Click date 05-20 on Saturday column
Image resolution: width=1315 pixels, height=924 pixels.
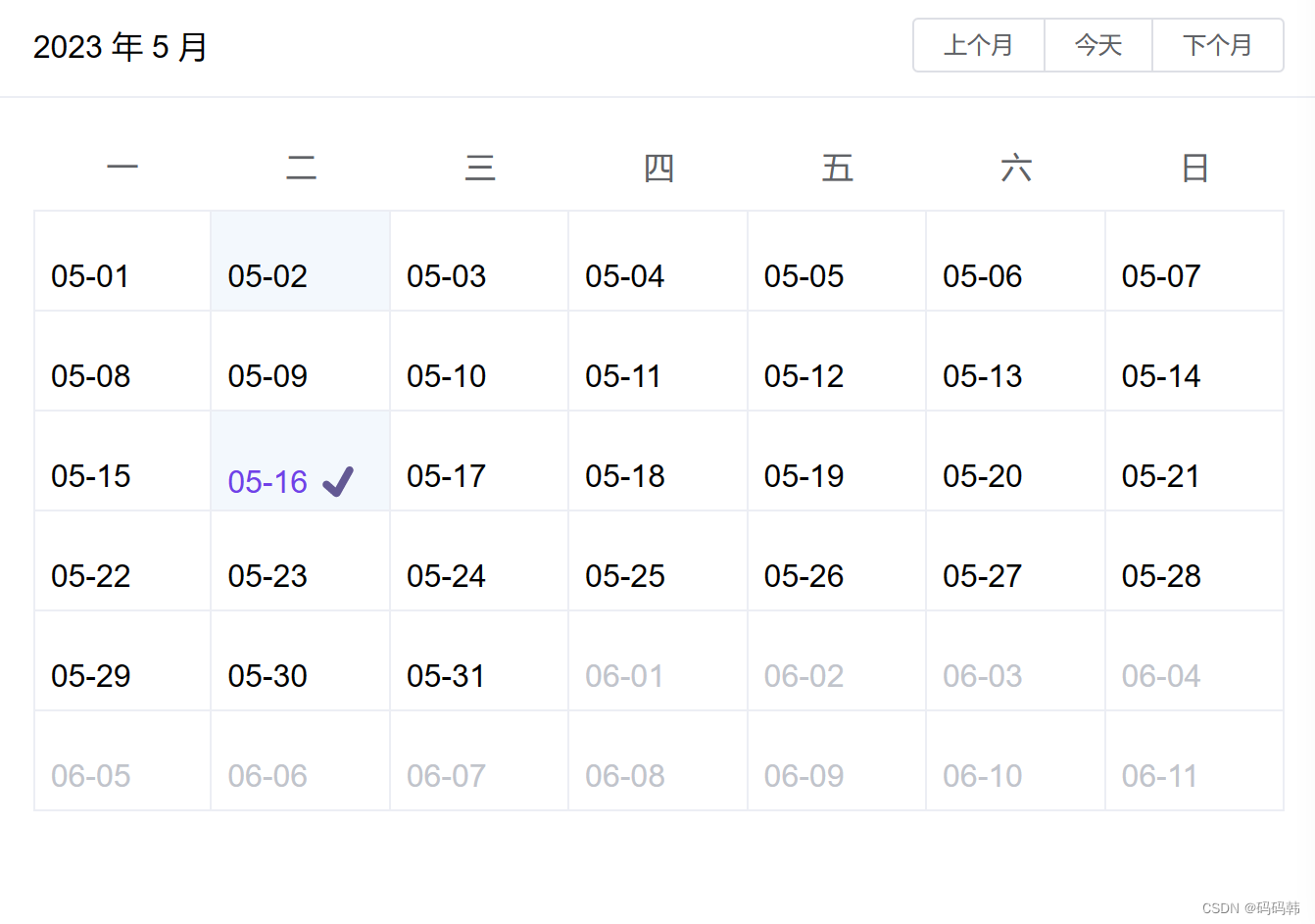[1015, 462]
